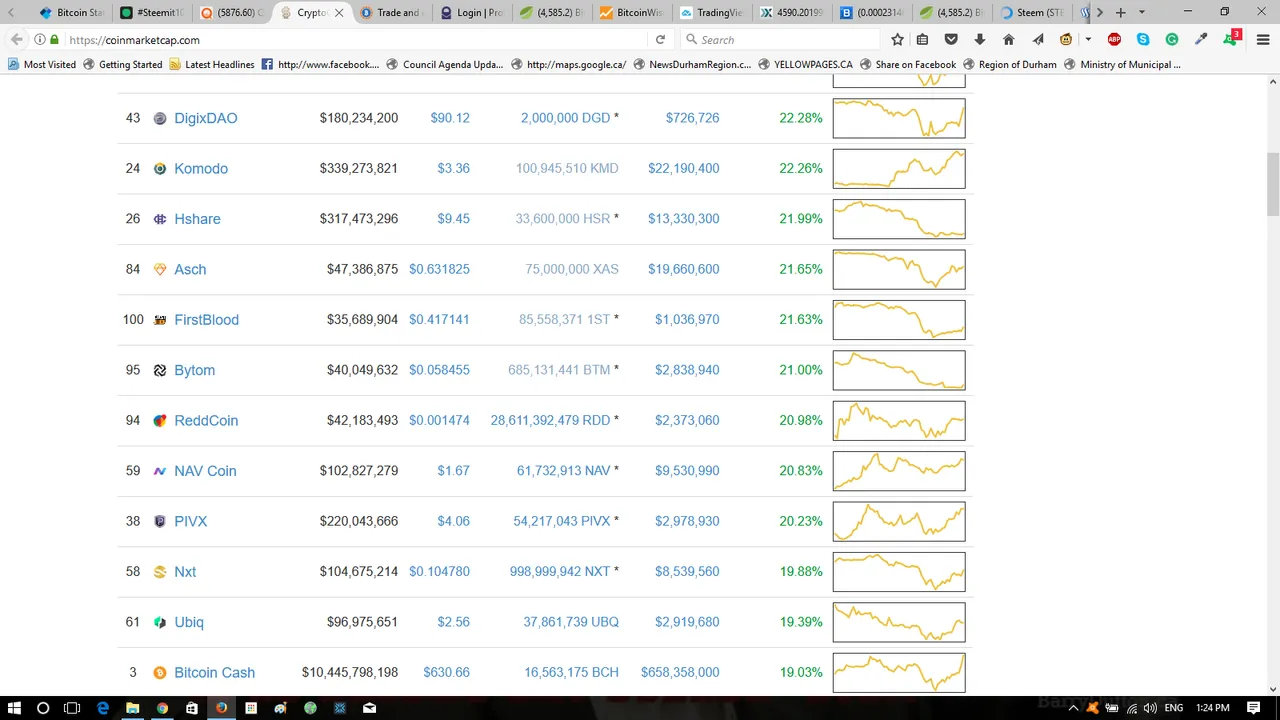This screenshot has width=1280, height=720.
Task: Click the PIVX coin logo
Action: coord(160,521)
